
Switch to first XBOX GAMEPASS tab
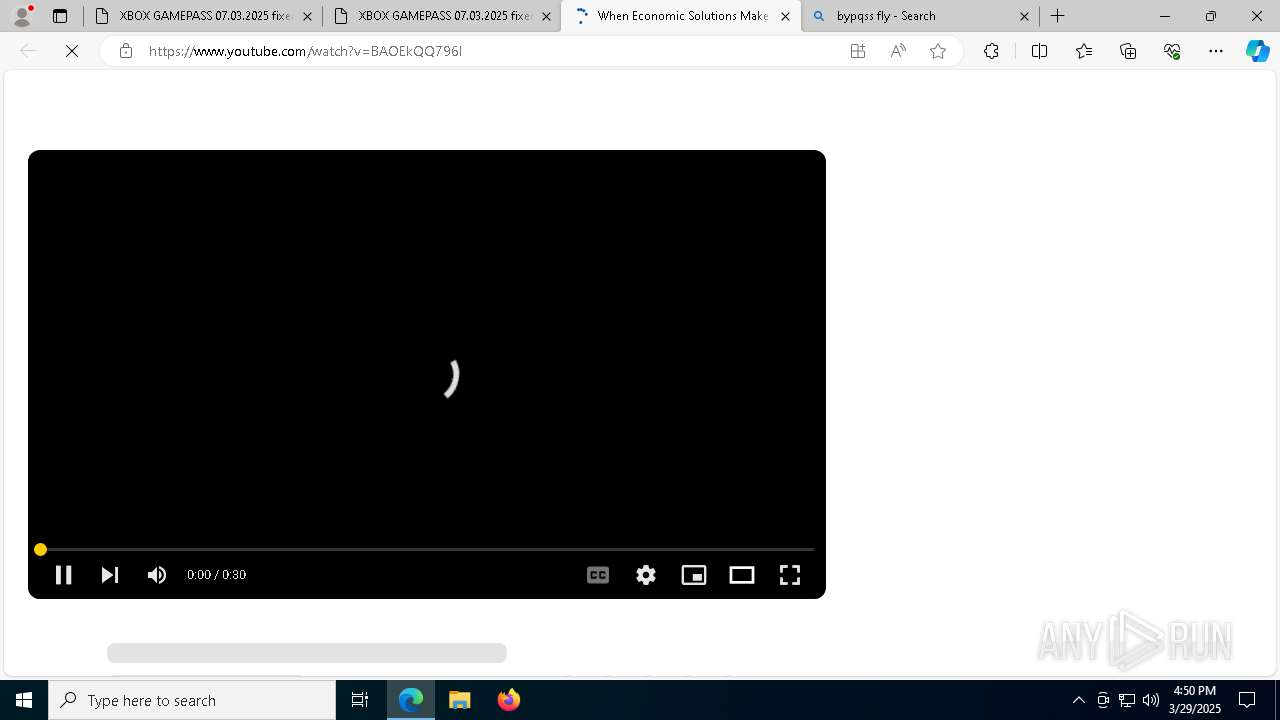[x=203, y=16]
